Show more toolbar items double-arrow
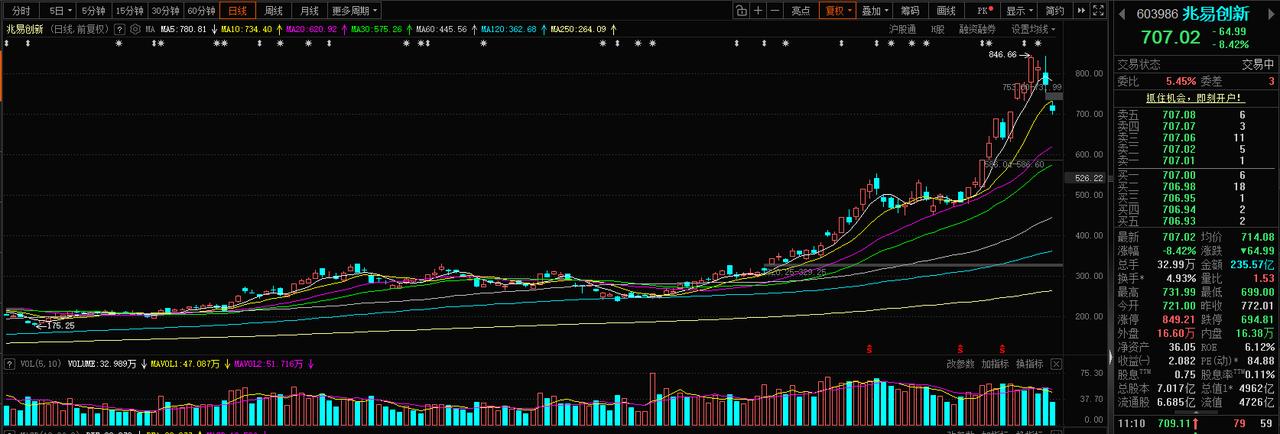1280x434 pixels. pos(1081,11)
